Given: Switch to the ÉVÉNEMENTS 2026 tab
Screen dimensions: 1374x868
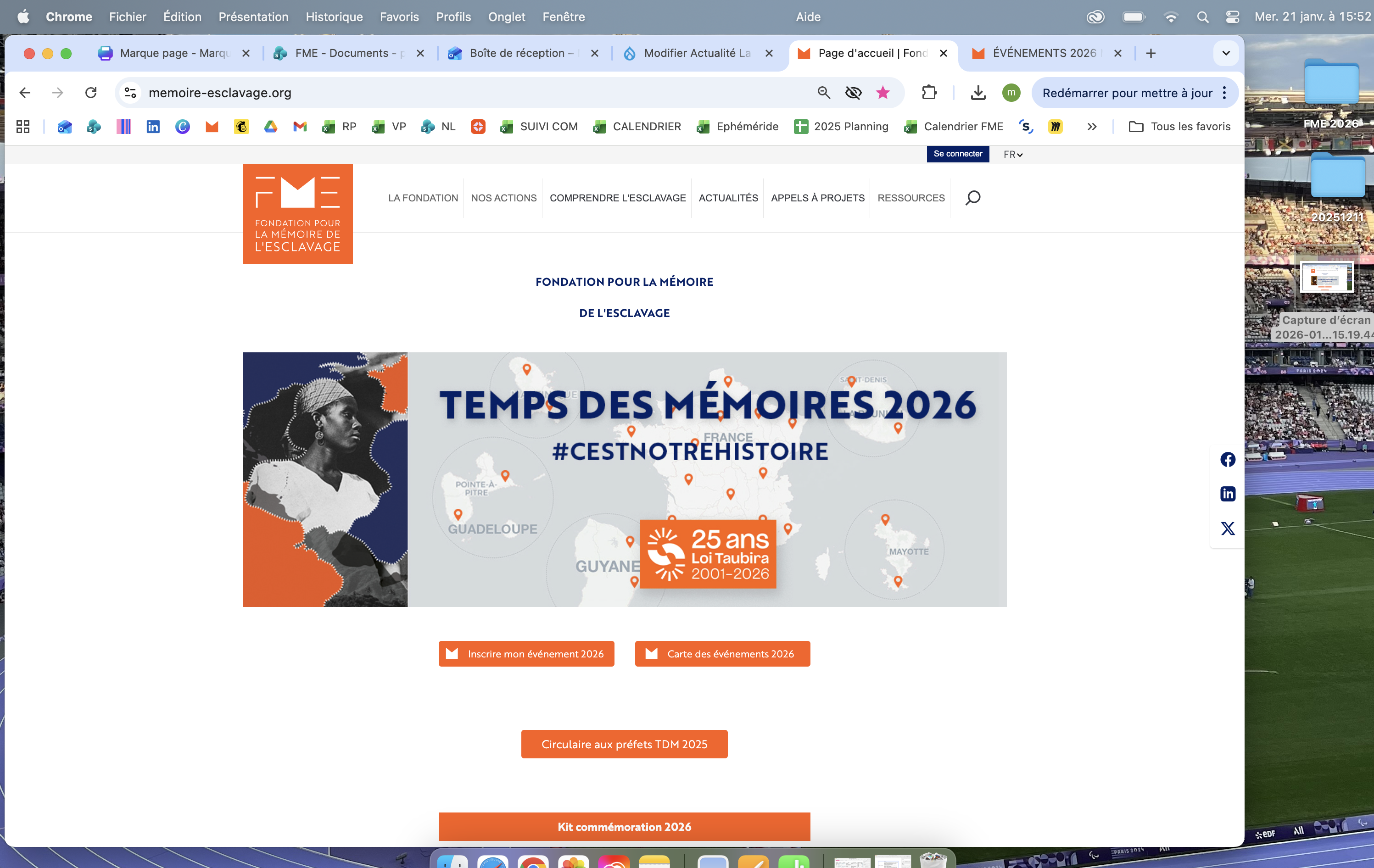Looking at the screenshot, I should coord(1043,53).
